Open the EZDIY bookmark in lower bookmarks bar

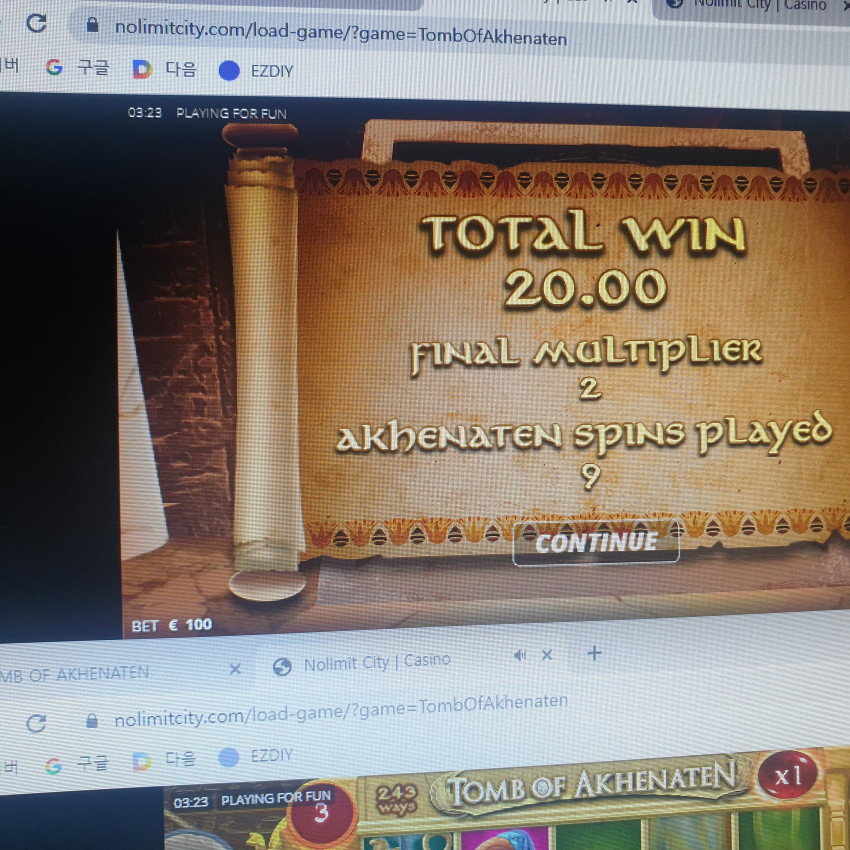coord(271,755)
